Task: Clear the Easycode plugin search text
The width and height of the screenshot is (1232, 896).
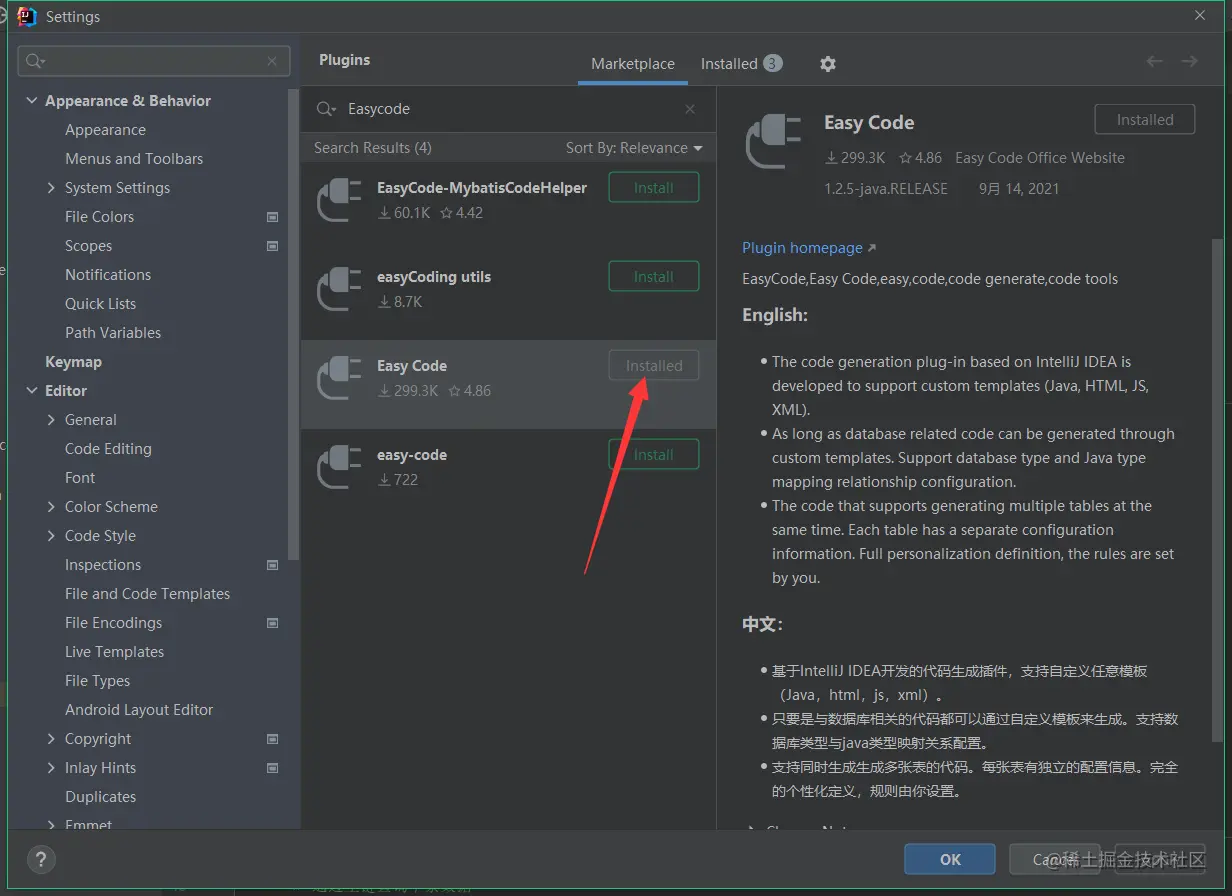Action: point(690,109)
